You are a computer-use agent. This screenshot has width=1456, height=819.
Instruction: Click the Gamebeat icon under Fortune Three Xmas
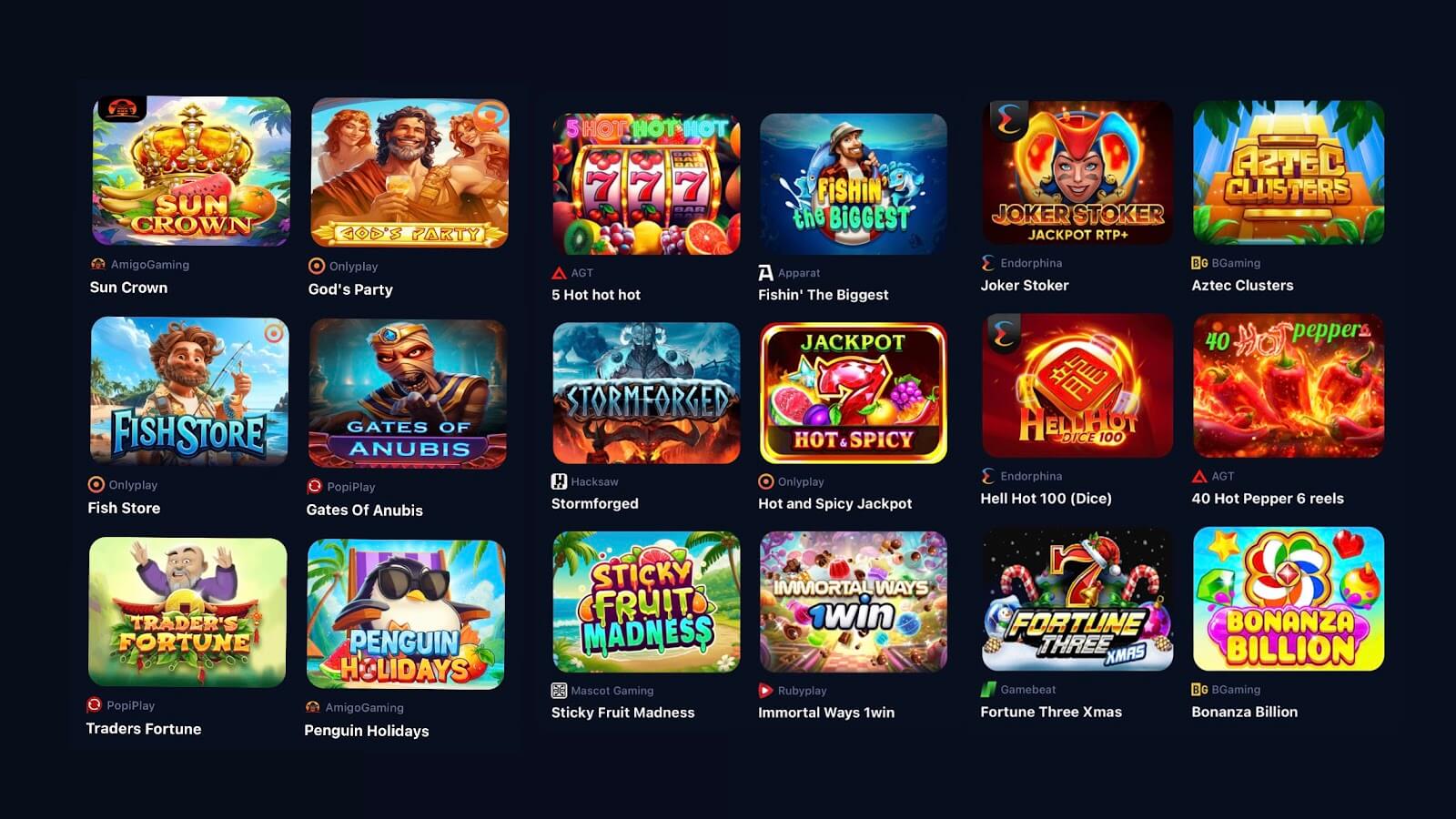pyautogui.click(x=988, y=690)
